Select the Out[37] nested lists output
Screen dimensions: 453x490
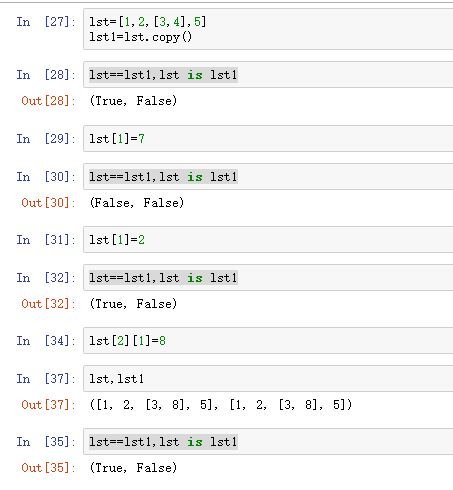click(x=221, y=405)
